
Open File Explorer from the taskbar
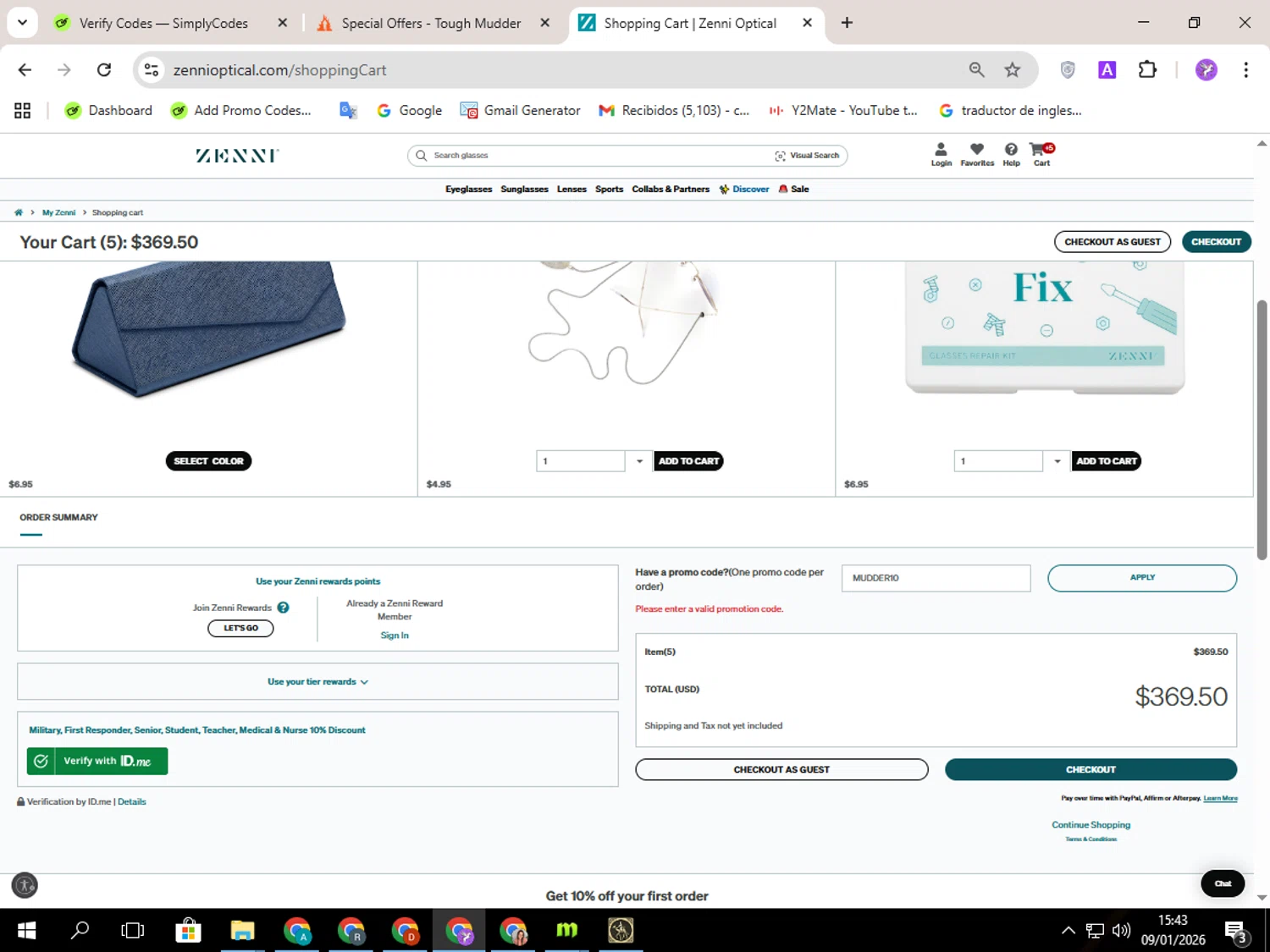pyautogui.click(x=242, y=931)
